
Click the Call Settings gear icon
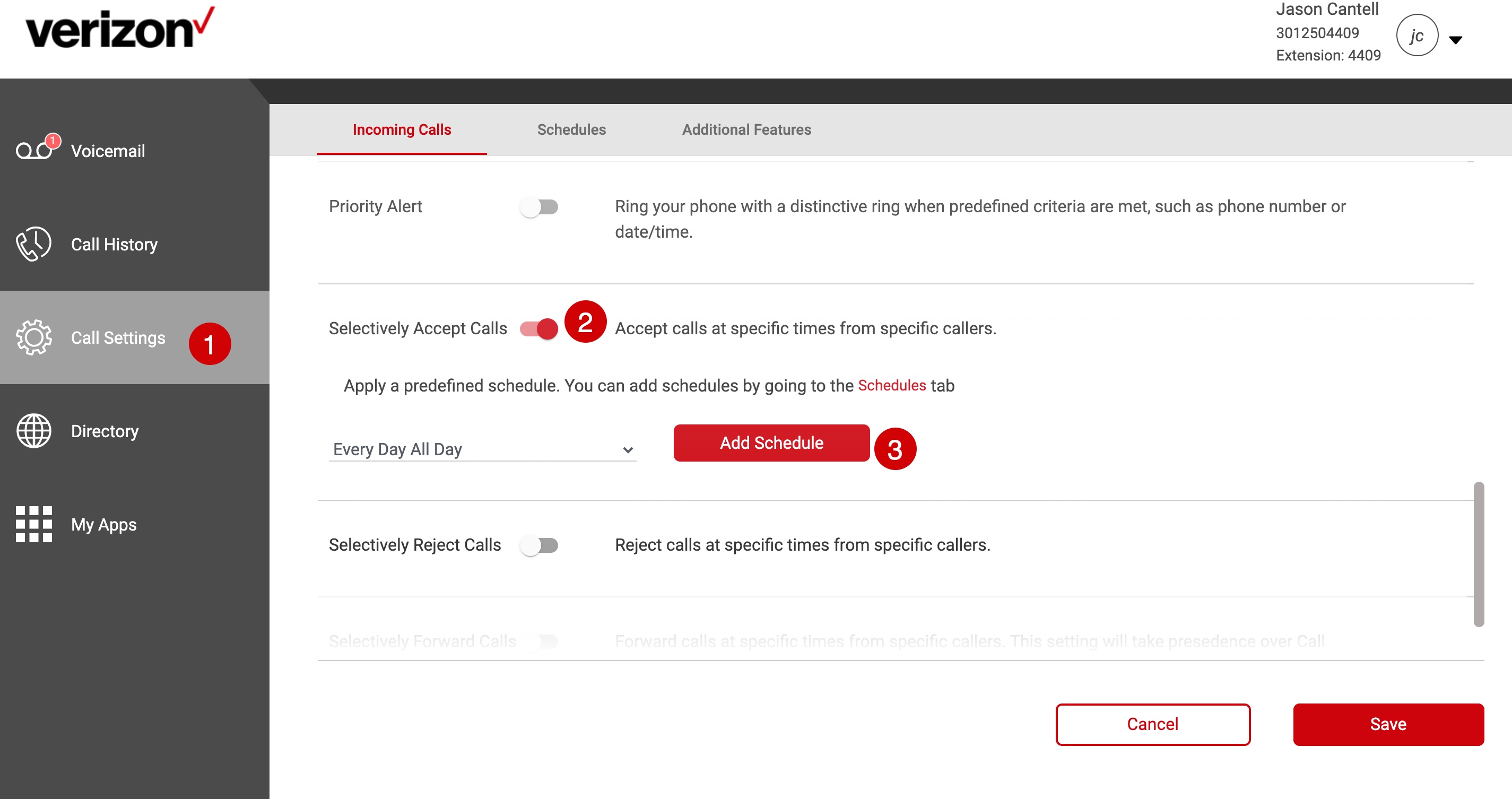[33, 337]
